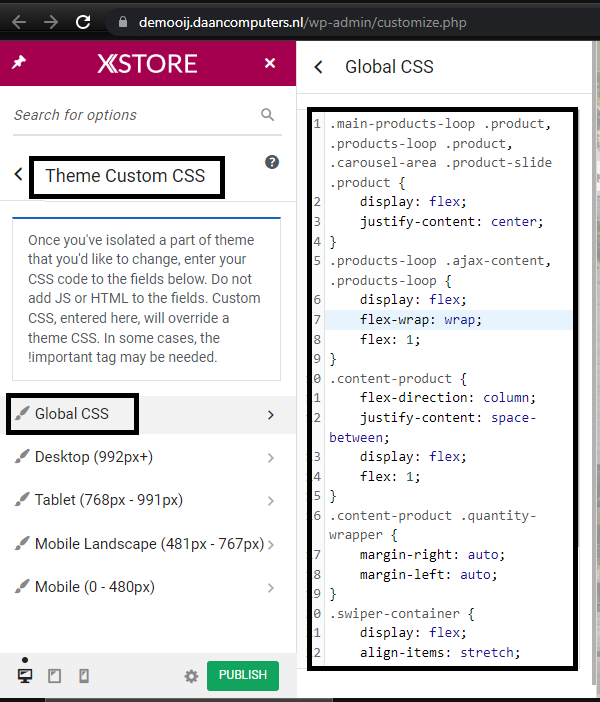Click the green PUBLISH button

[x=243, y=675]
